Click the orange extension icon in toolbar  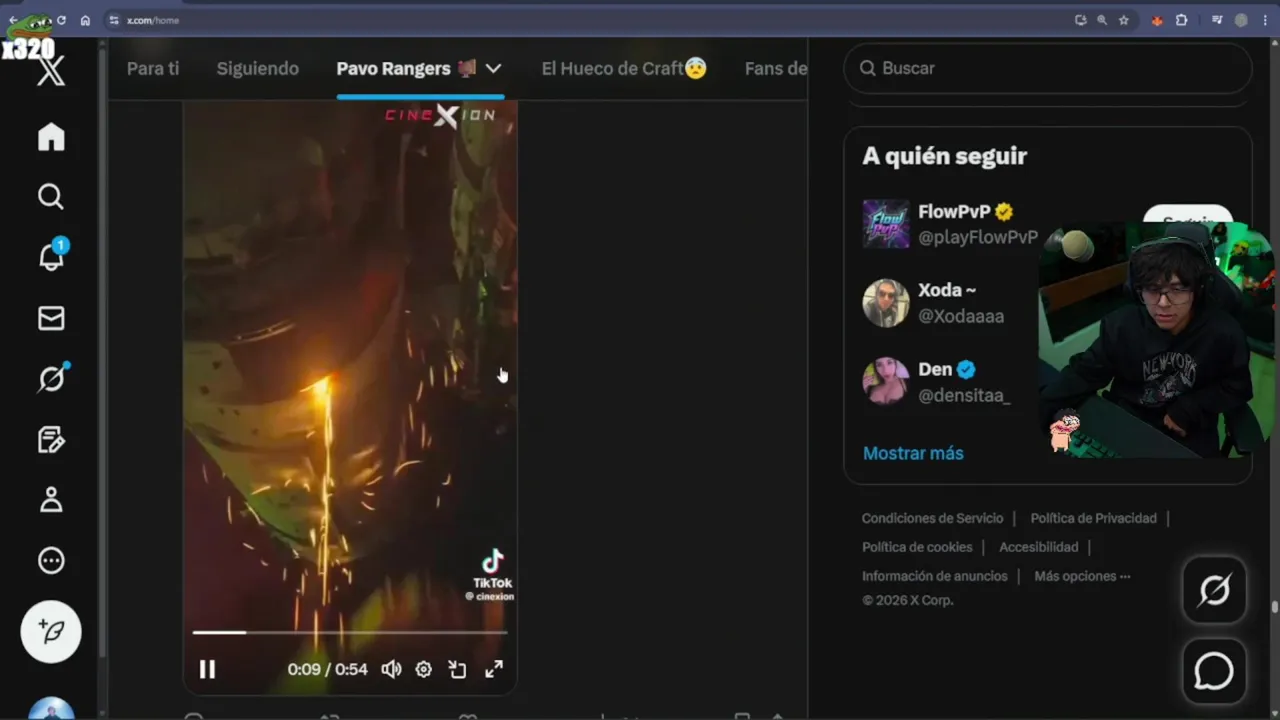coord(1157,20)
